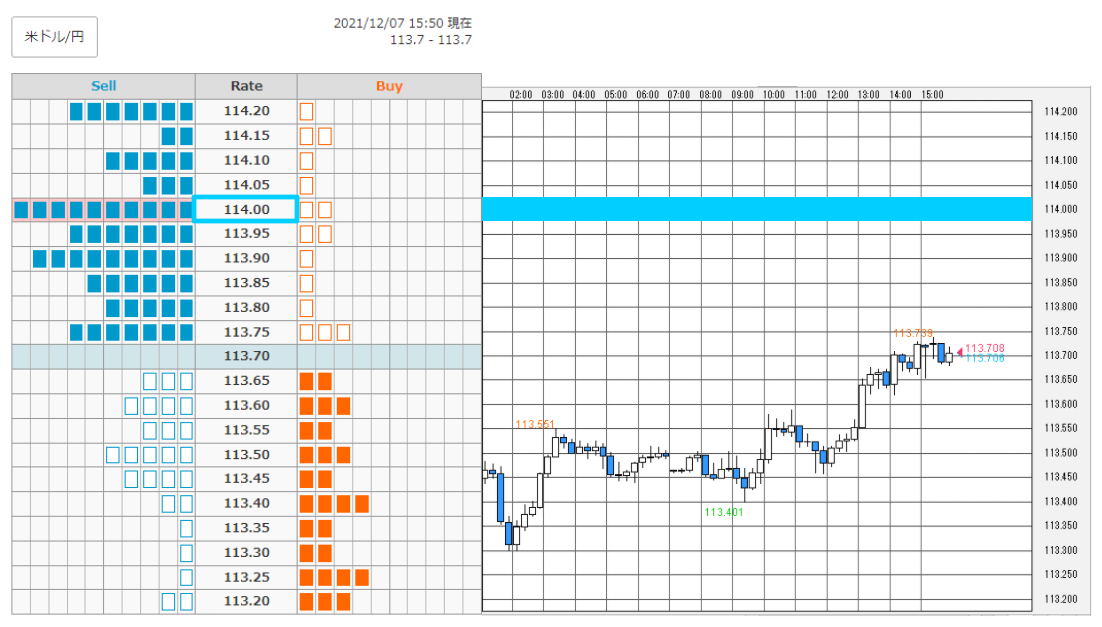Select the highlighted 114.00 rate cell

pyautogui.click(x=246, y=209)
